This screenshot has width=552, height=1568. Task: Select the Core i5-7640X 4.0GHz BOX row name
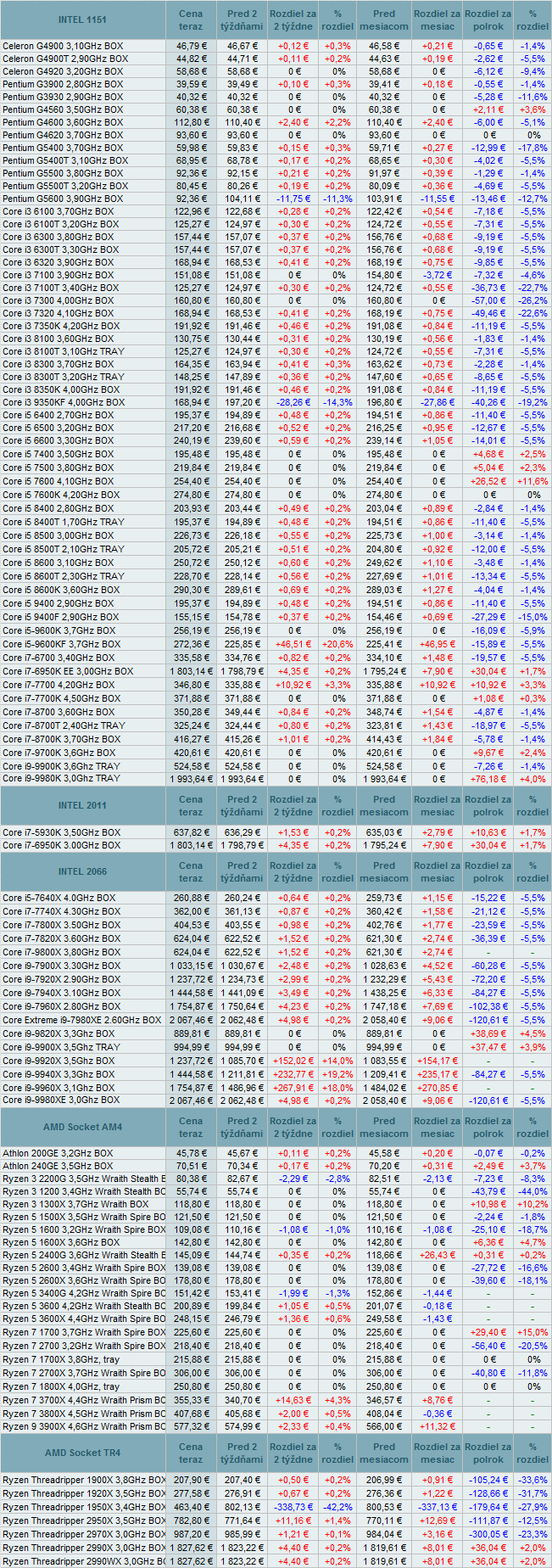pos(59,898)
